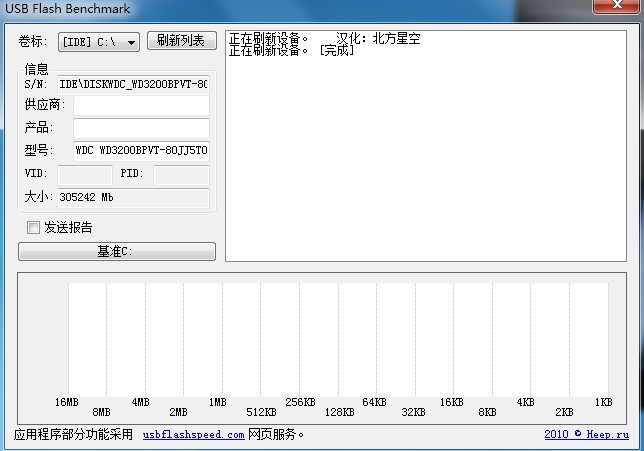The width and height of the screenshot is (644, 451).
Task: Click the 1KB label on chart axis
Action: coord(603,402)
